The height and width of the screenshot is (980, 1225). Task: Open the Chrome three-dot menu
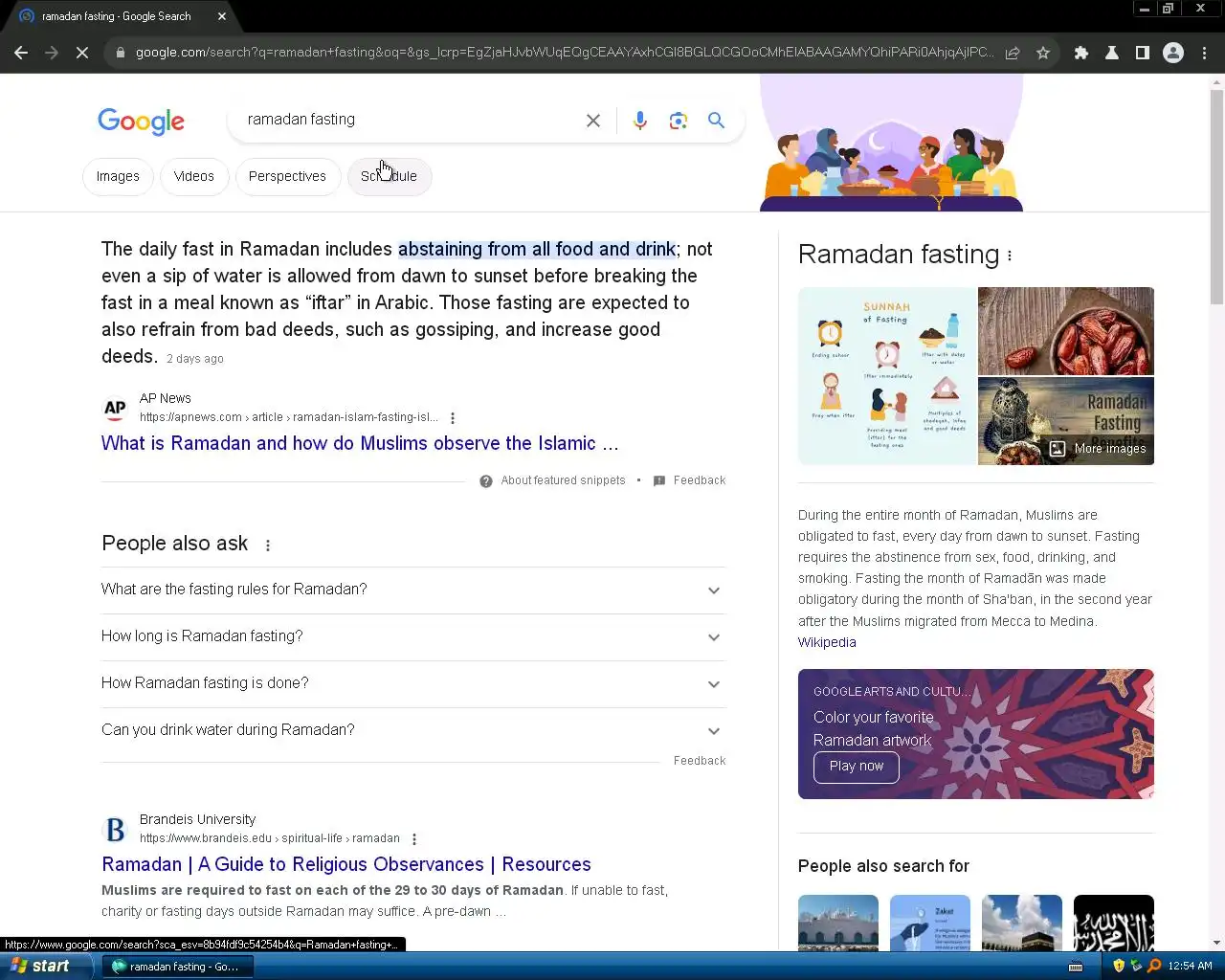(x=1205, y=53)
